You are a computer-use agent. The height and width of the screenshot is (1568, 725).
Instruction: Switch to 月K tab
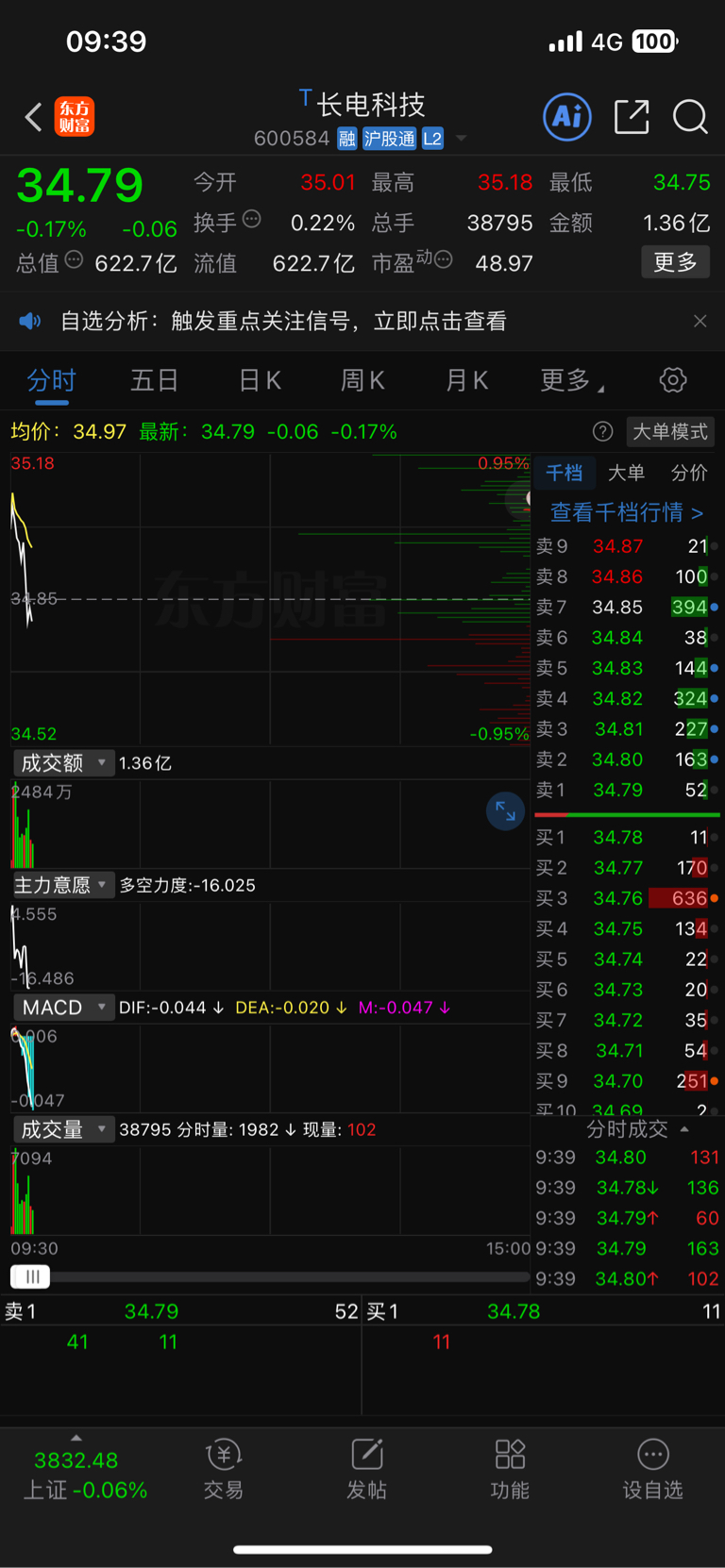tap(466, 380)
